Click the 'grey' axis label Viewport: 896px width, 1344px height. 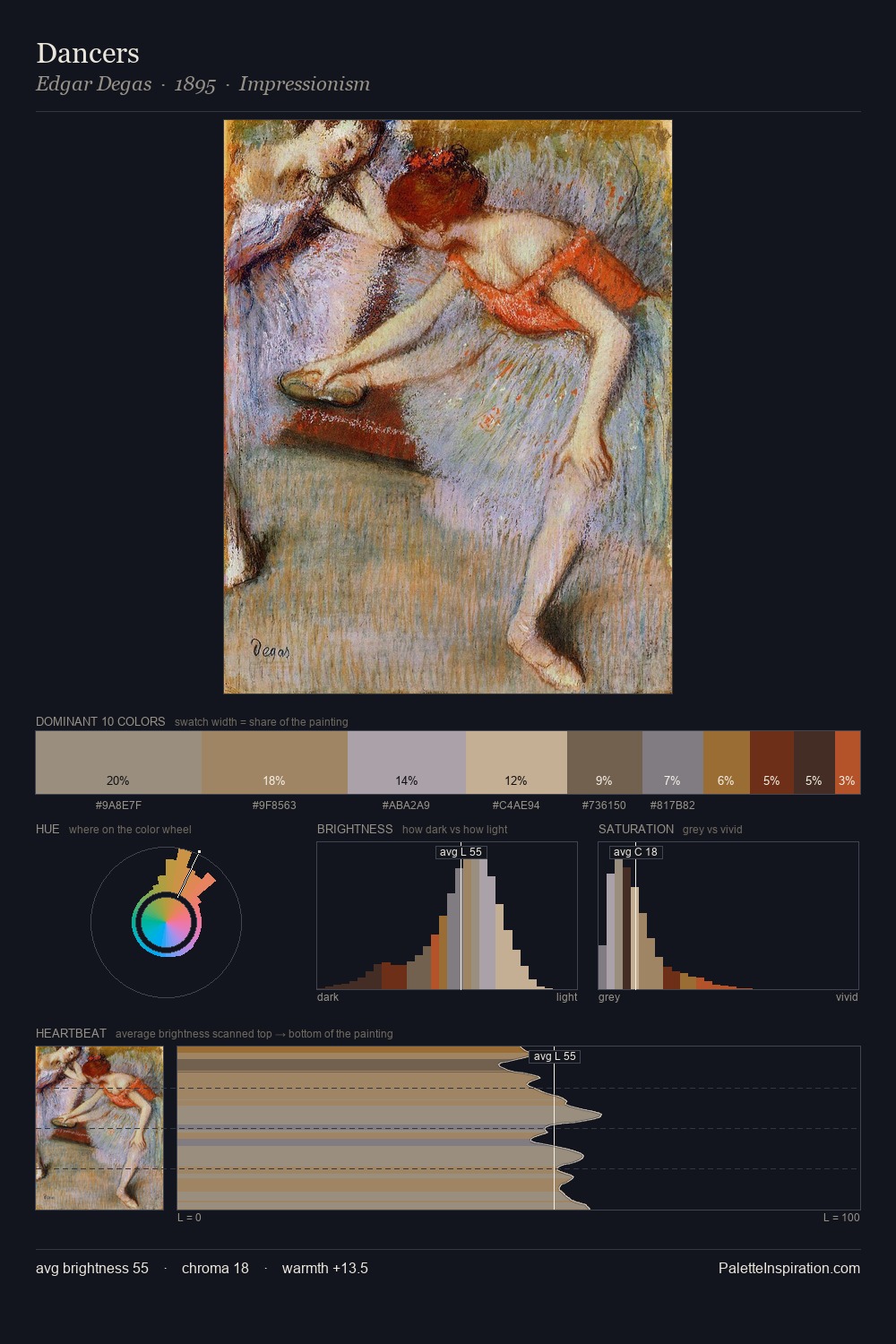[609, 997]
